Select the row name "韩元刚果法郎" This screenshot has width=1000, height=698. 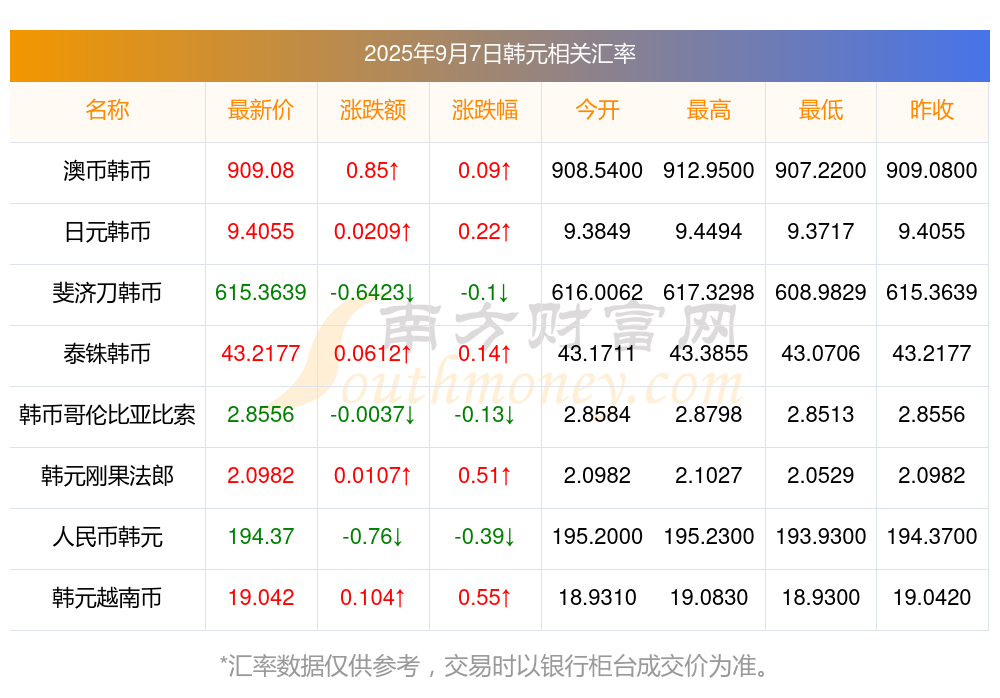(107, 476)
